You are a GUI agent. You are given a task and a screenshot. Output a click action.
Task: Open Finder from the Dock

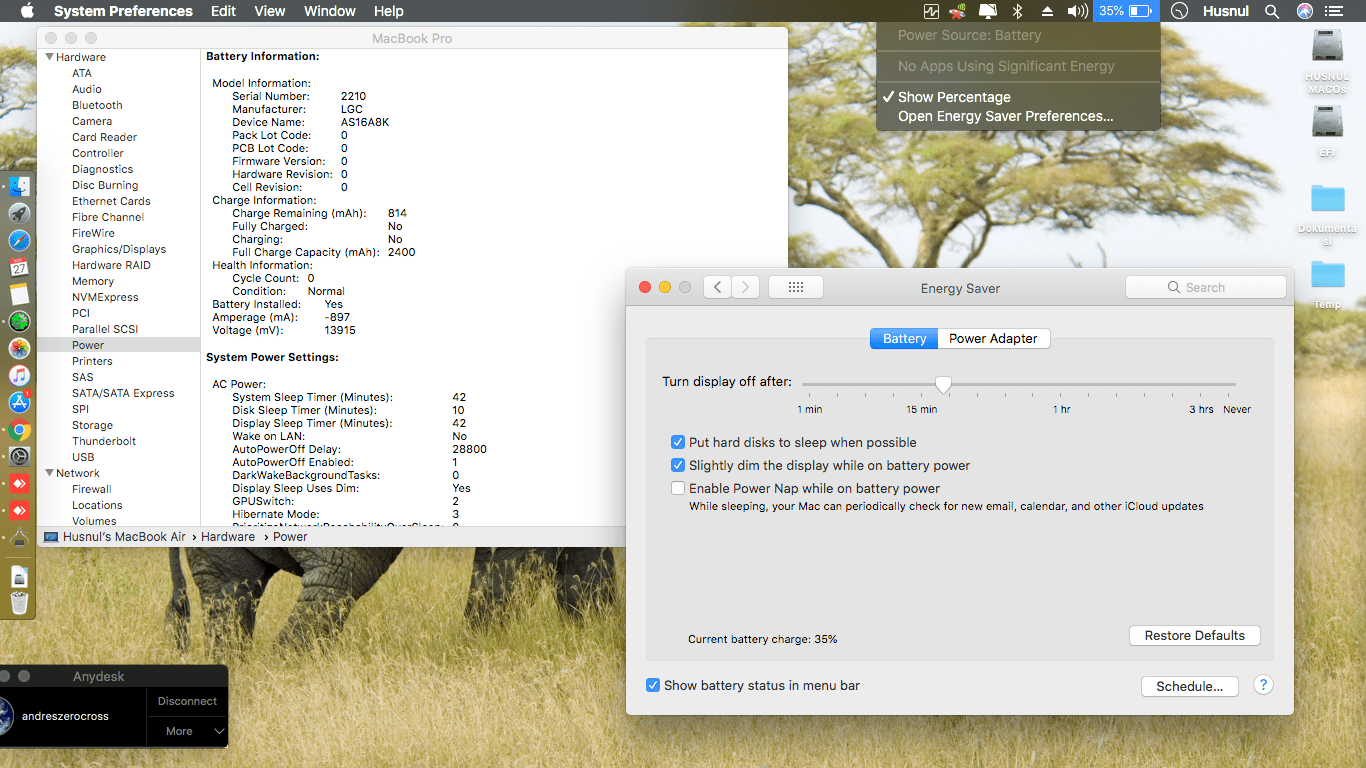pyautogui.click(x=19, y=186)
